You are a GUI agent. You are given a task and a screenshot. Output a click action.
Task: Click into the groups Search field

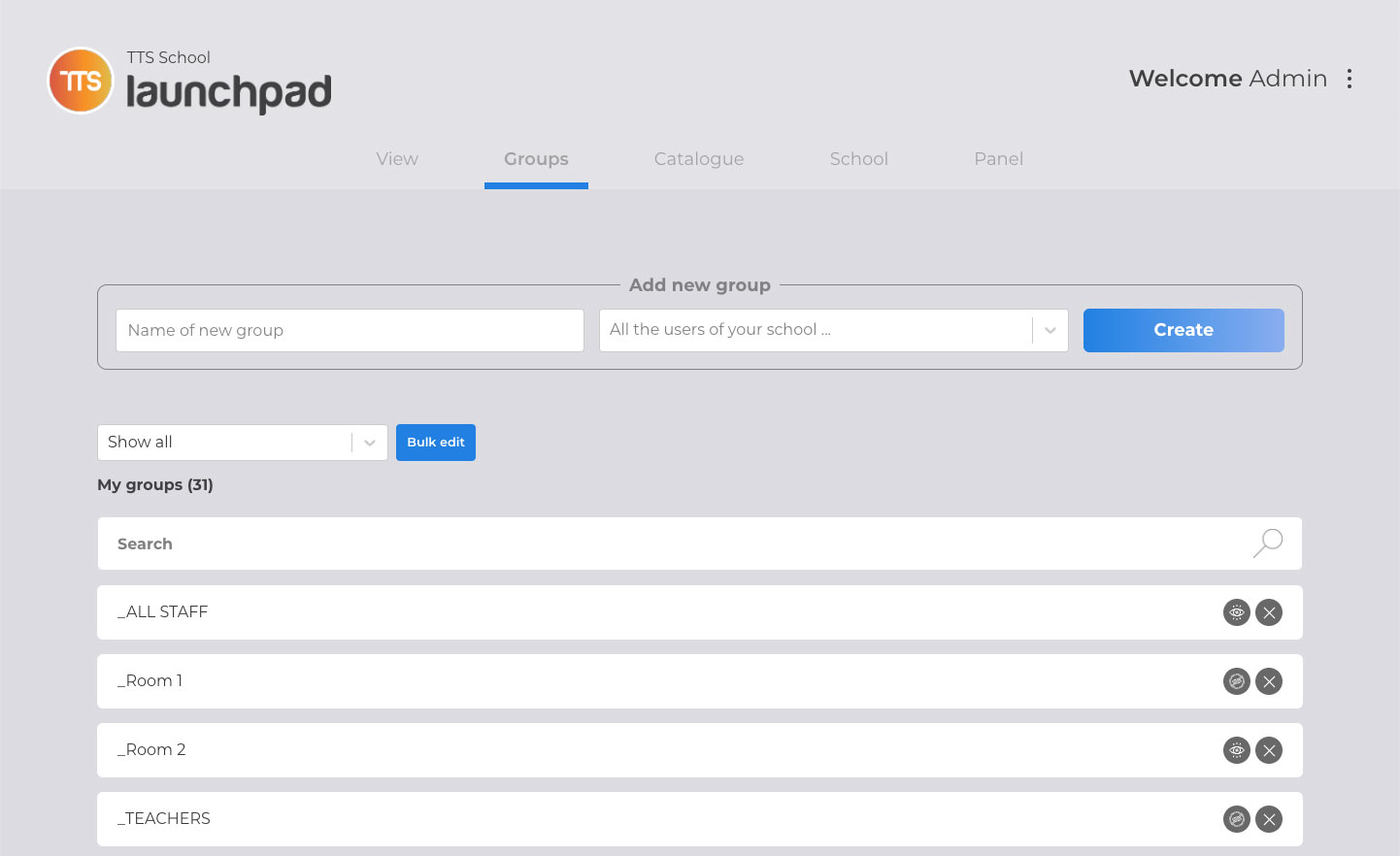point(700,543)
